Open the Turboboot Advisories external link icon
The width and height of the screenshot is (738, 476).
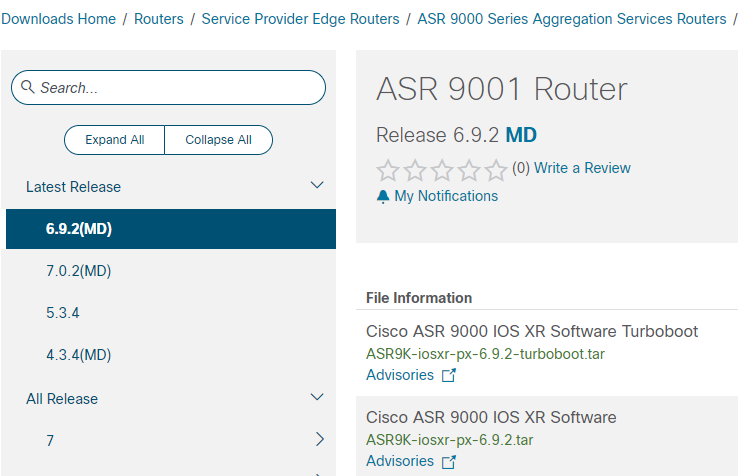449,375
